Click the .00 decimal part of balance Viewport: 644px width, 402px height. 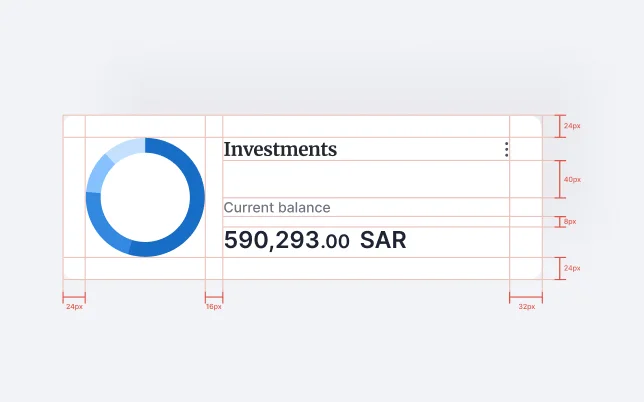point(336,241)
